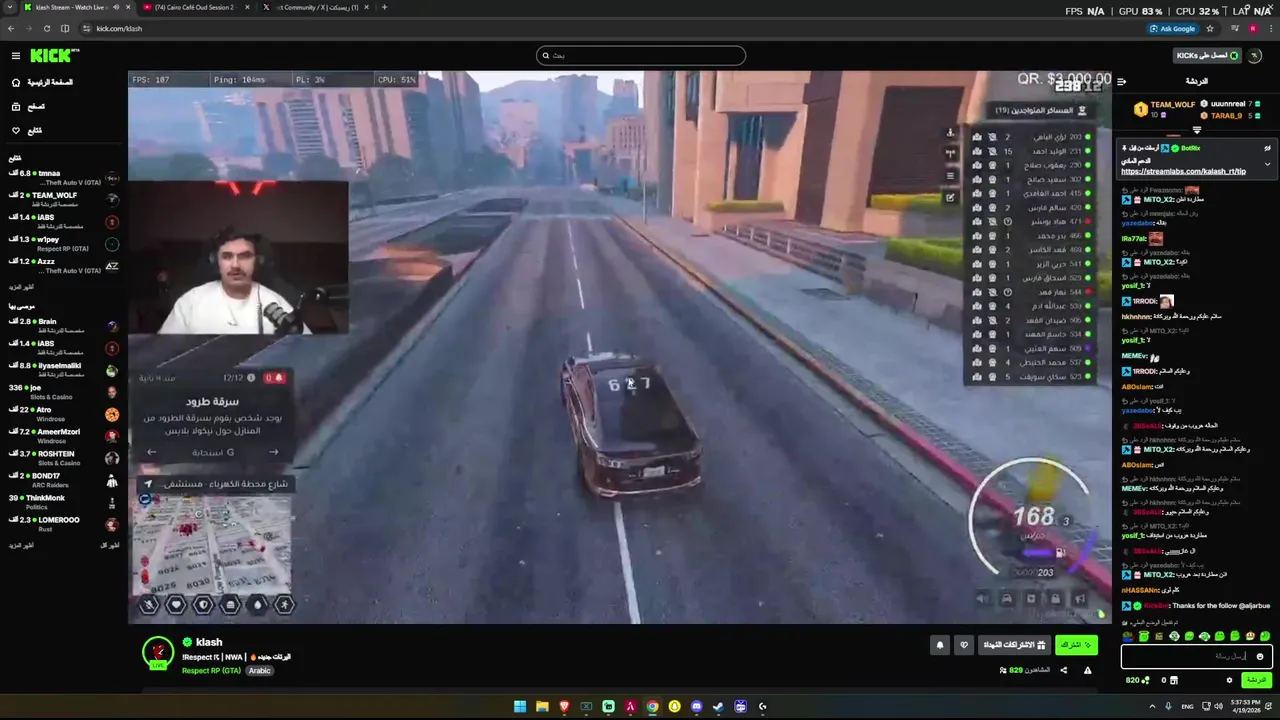Click the get KICKs button

click(1207, 56)
